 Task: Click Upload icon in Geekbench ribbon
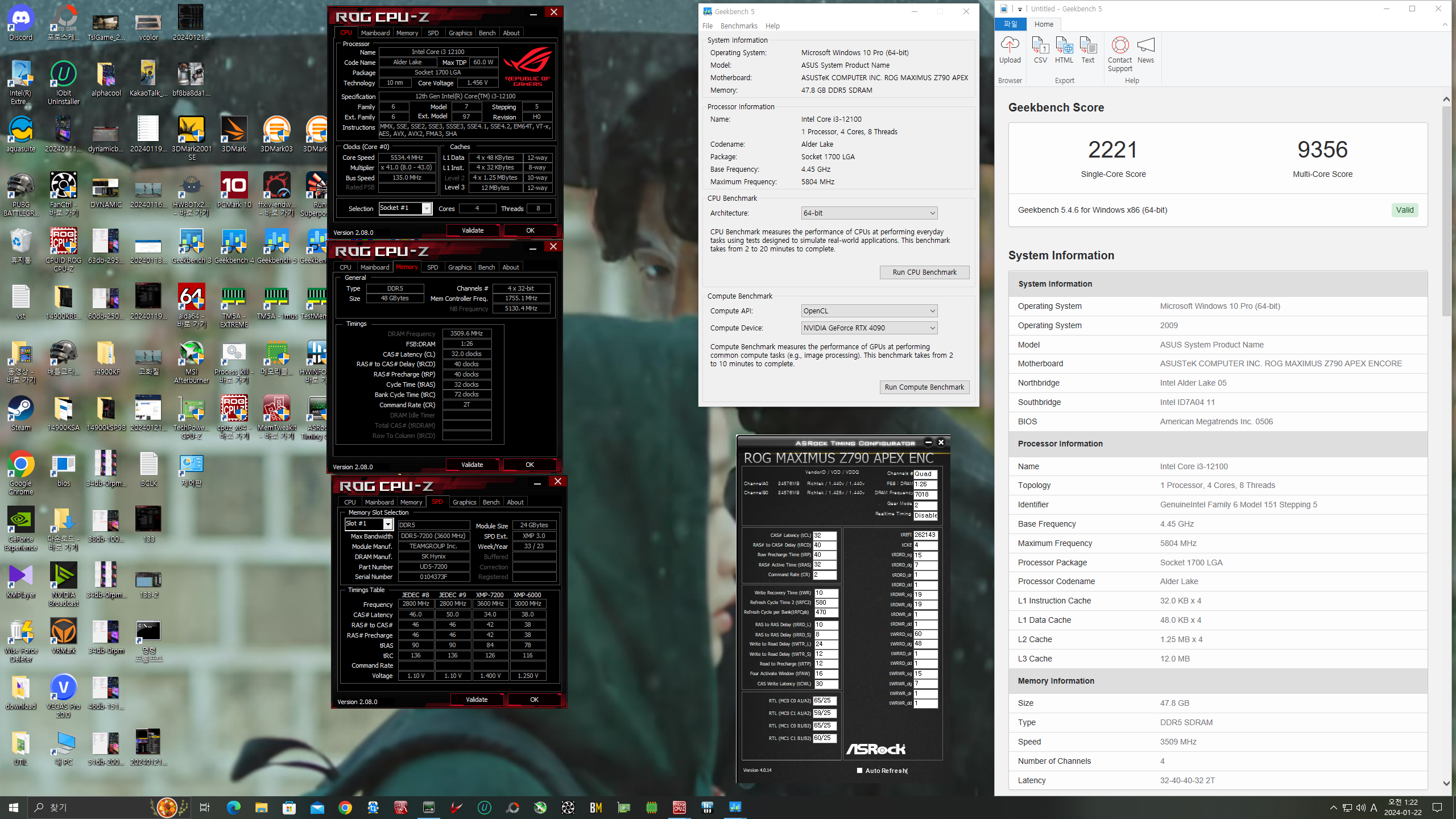[1010, 50]
